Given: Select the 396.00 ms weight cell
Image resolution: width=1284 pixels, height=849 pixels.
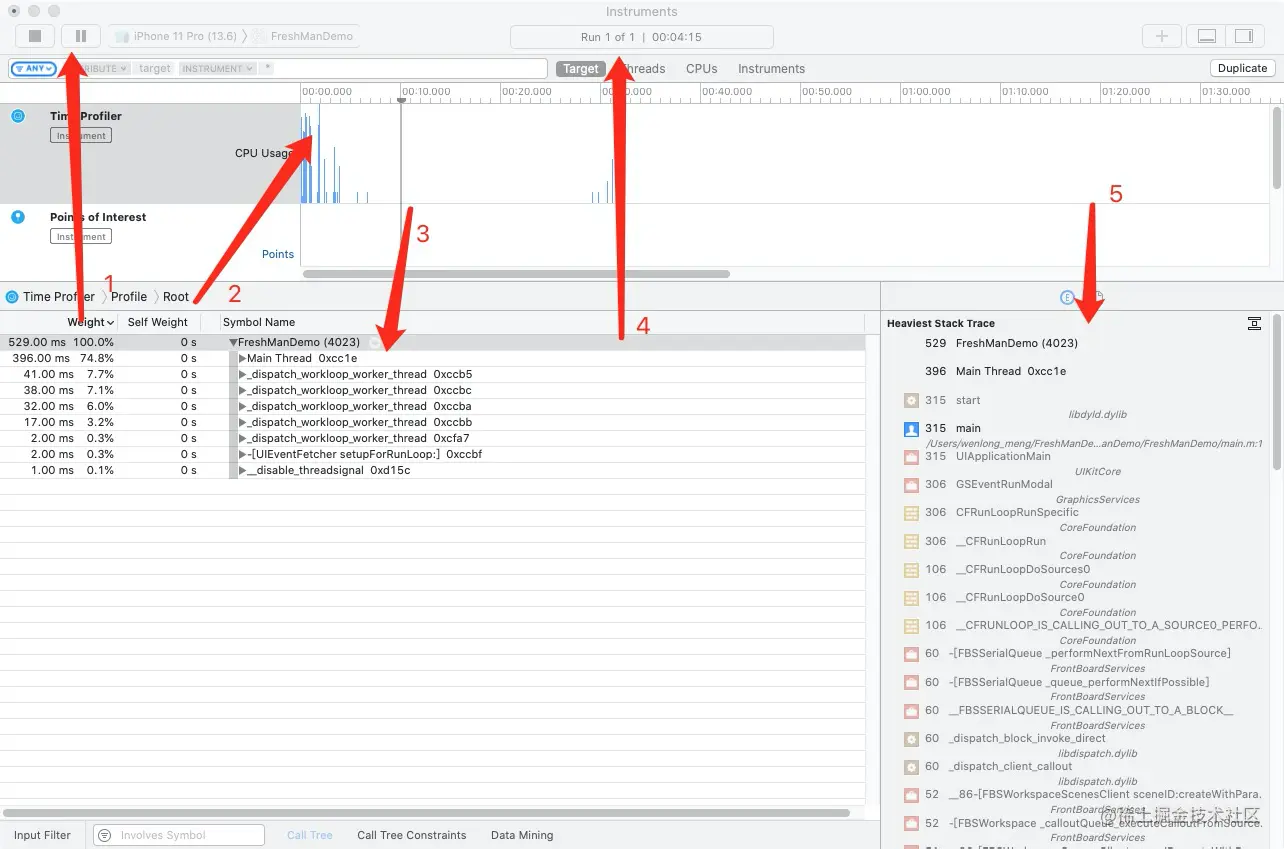Looking at the screenshot, I should click(x=41, y=358).
